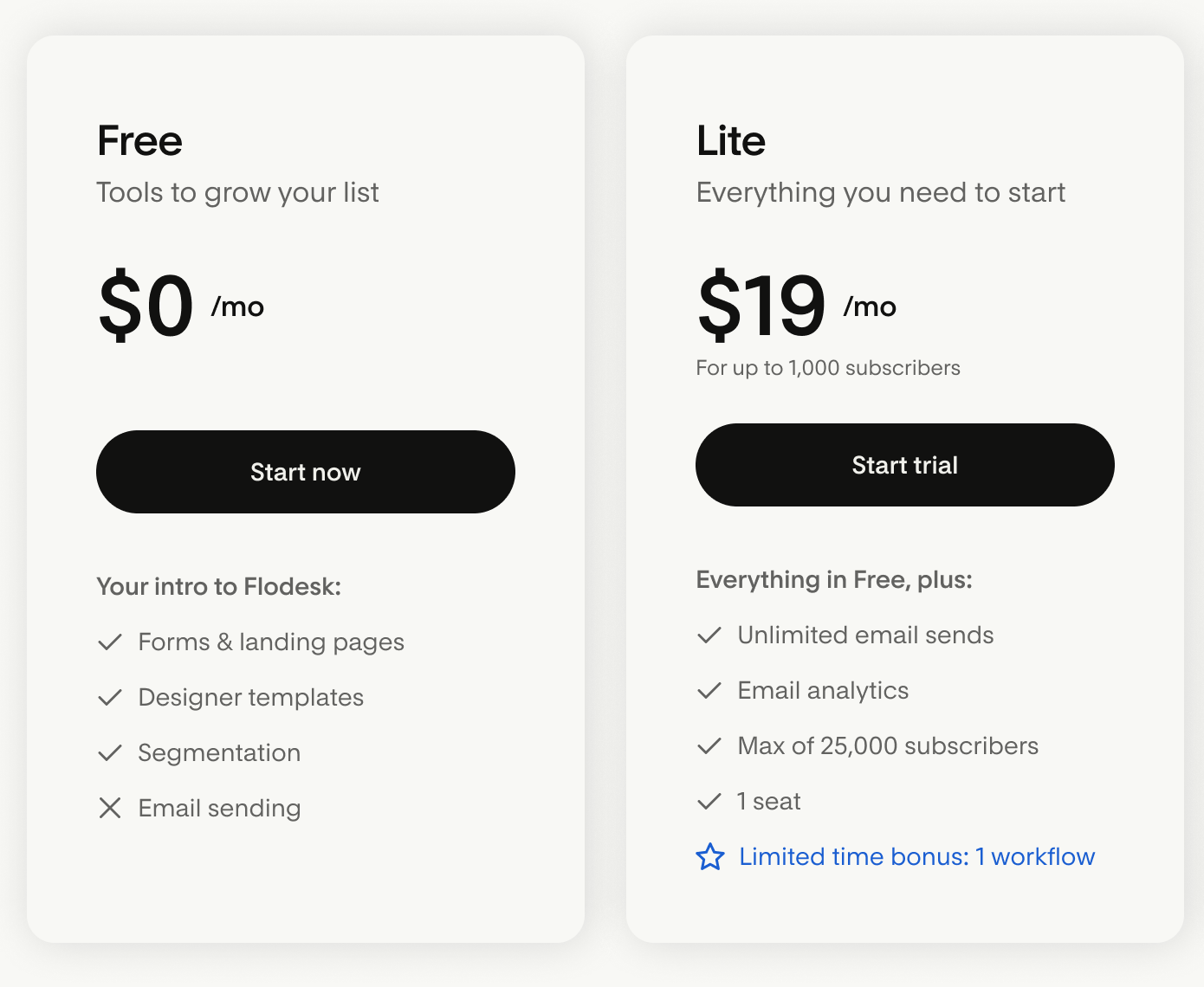Image resolution: width=1204 pixels, height=987 pixels.
Task: Click 'Everything in Free, plus:' label
Action: [x=834, y=580]
